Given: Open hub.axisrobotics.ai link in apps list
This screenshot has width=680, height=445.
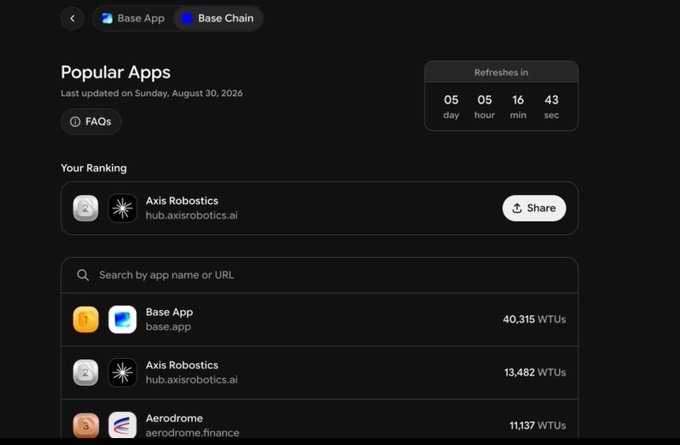Looking at the screenshot, I should (192, 380).
